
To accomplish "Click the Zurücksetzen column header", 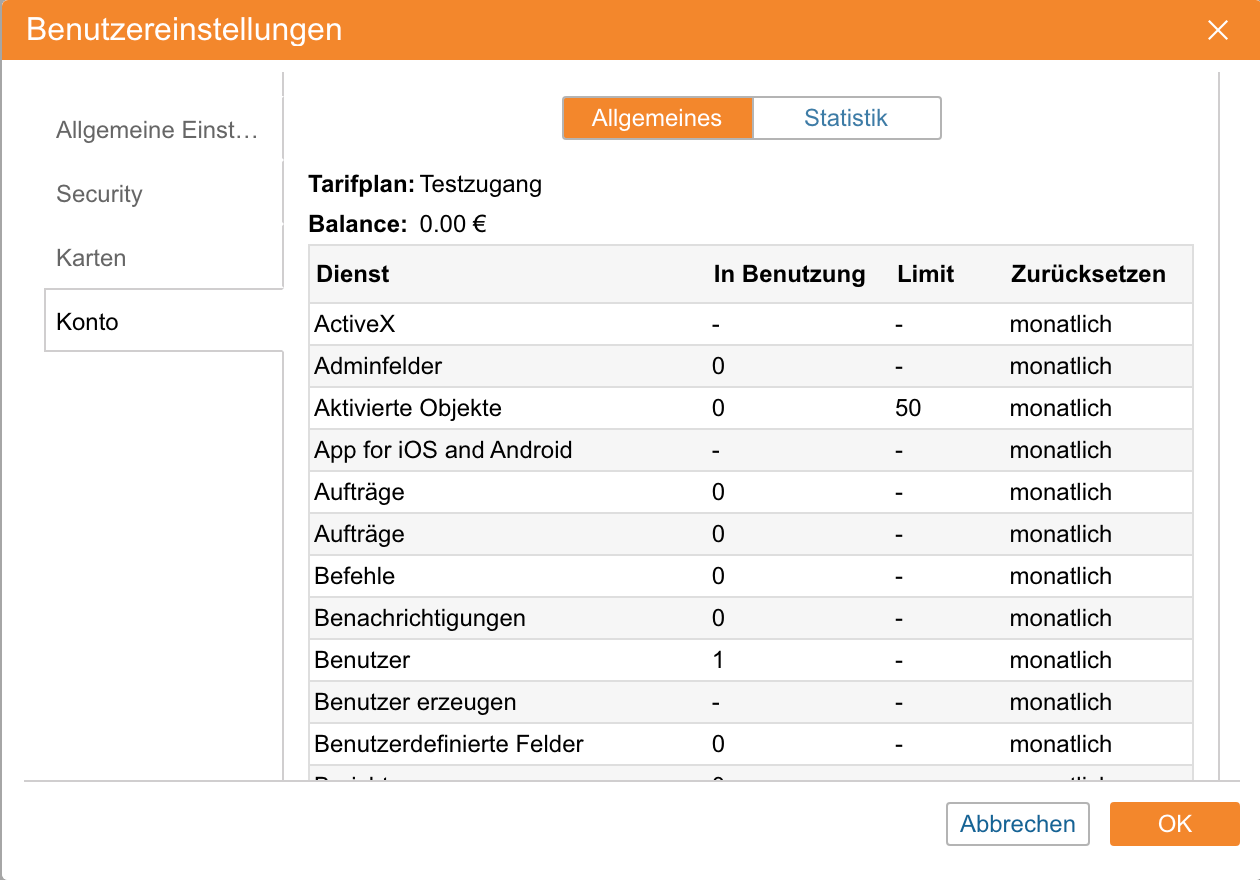I will point(1088,274).
